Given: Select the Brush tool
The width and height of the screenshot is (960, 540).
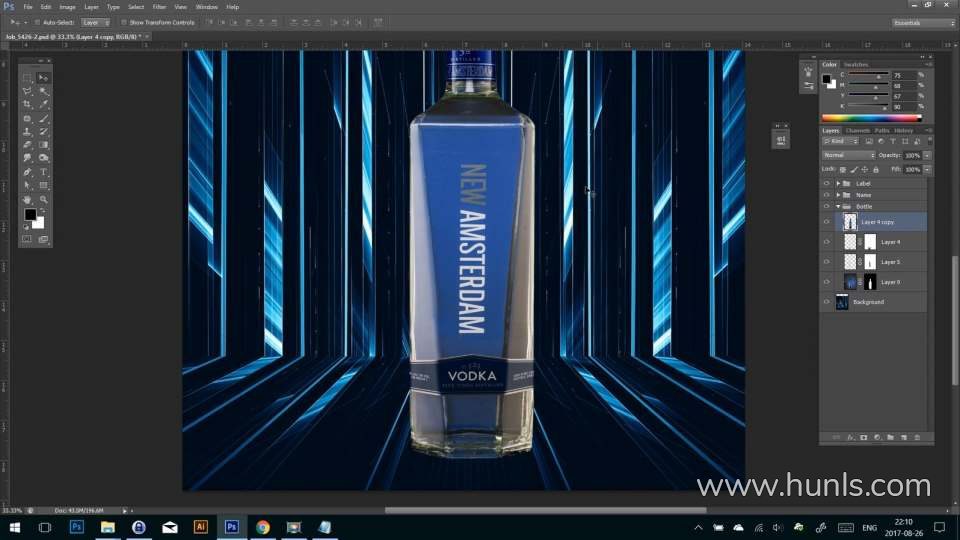Looking at the screenshot, I should click(43, 118).
